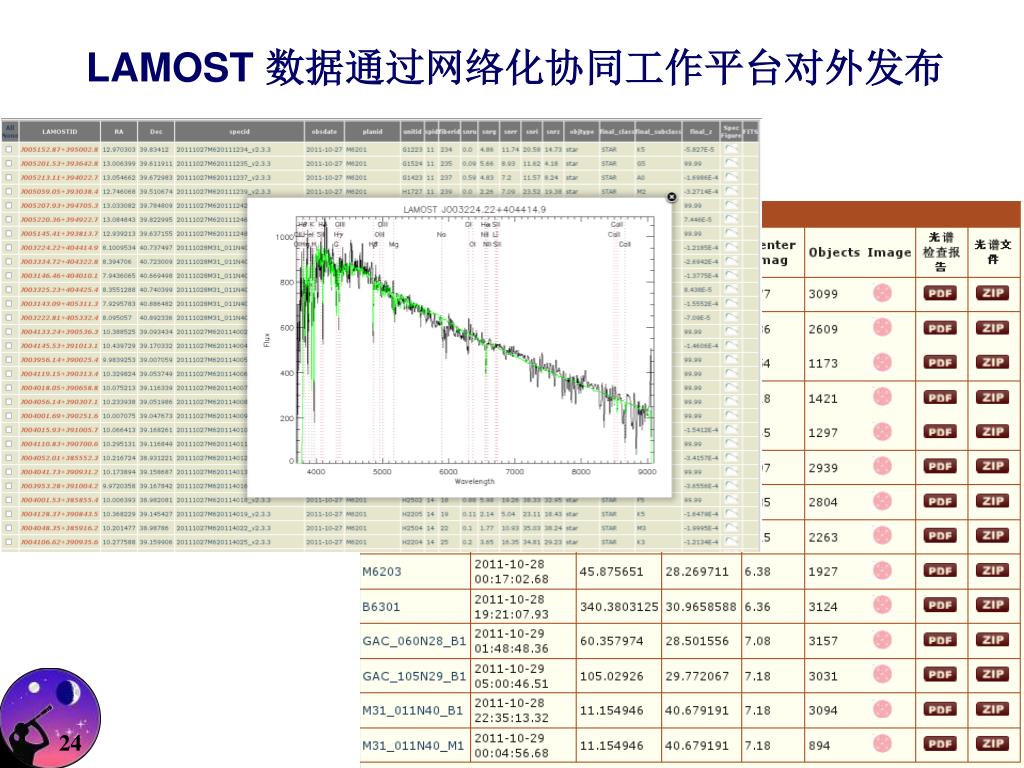
Task: Download ZIP for 3099 objects row
Action: (992, 293)
